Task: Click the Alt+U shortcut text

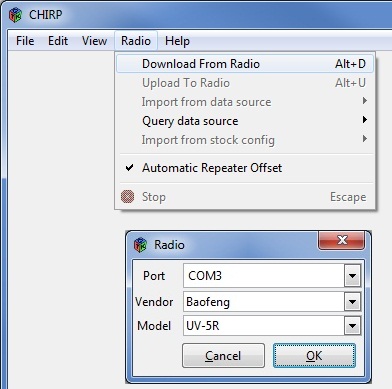Action: (x=350, y=83)
